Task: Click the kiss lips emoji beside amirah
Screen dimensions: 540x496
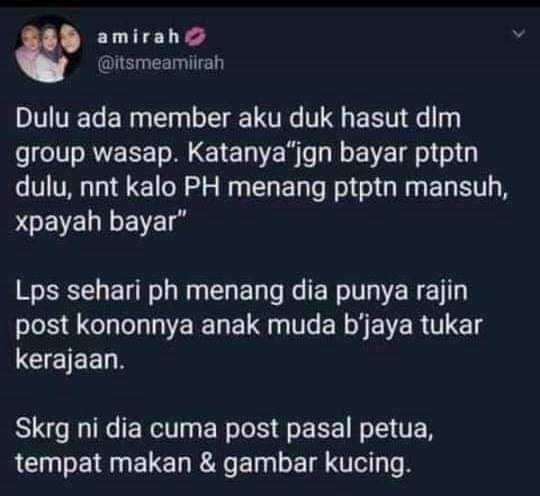Action: click(x=195, y=37)
